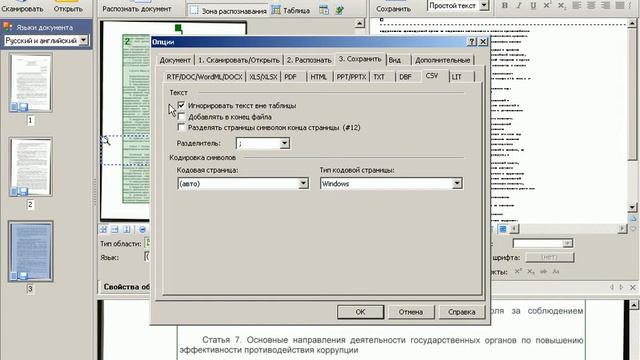Click the green arrow icon in image toolbar
The height and width of the screenshot is (360, 640).
[x=339, y=10]
